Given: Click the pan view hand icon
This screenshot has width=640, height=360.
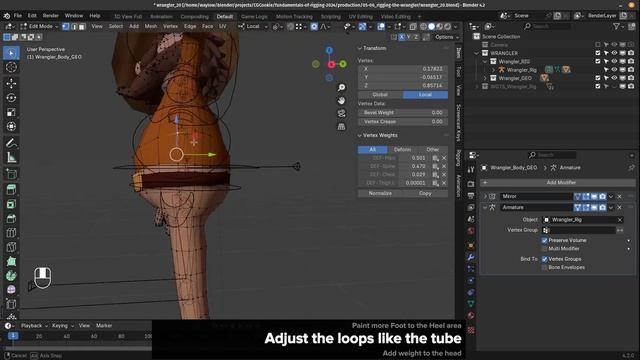Looking at the screenshot, I should [x=342, y=100].
